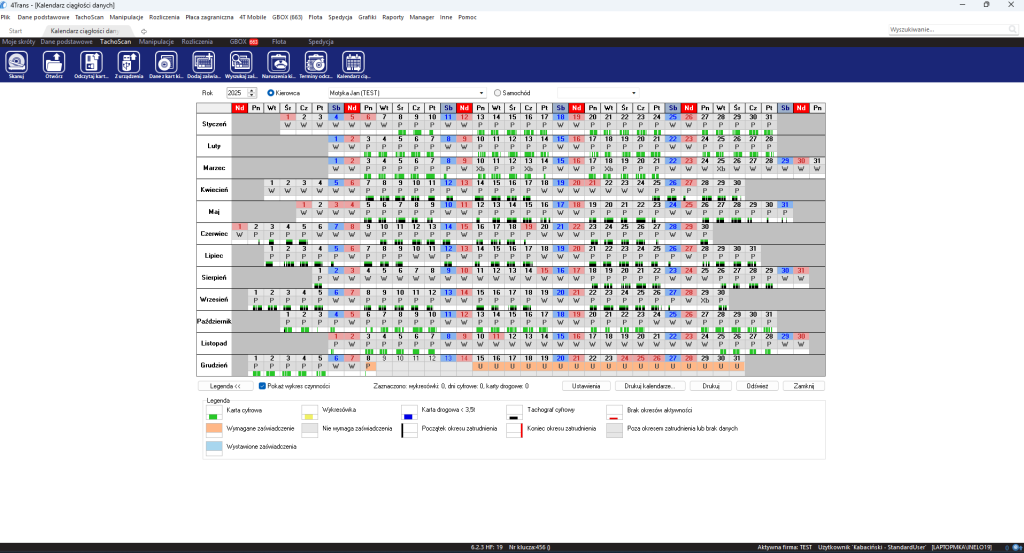
Task: Select the Kierowca radio button
Action: click(x=270, y=93)
